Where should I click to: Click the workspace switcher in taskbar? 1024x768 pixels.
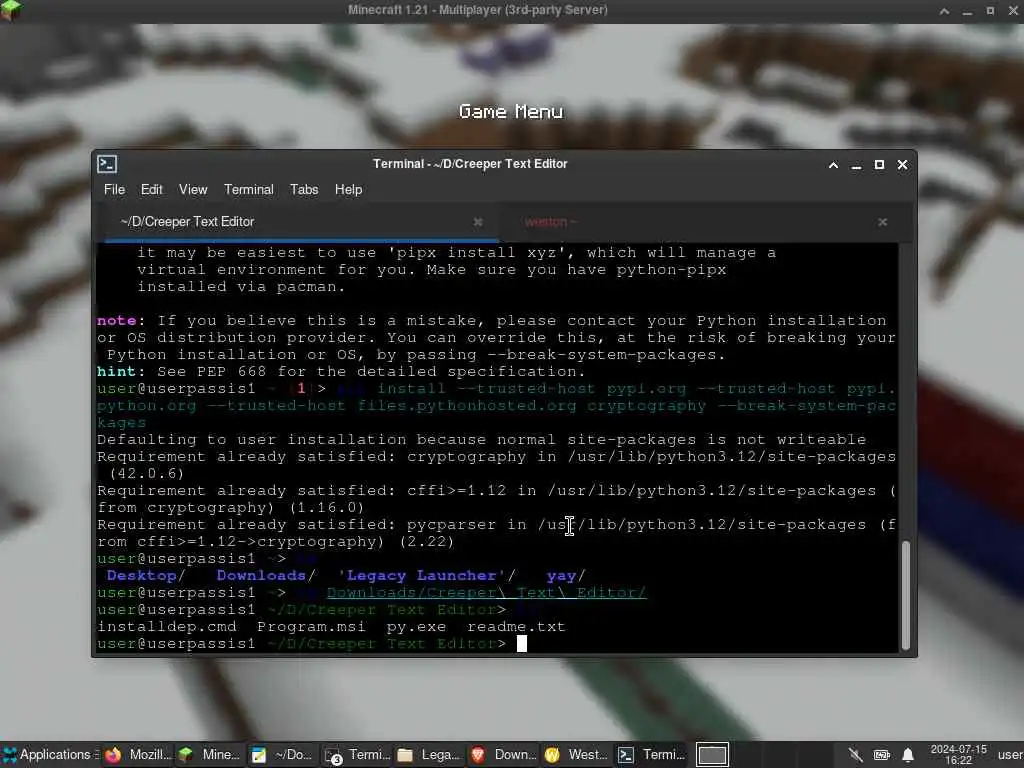[x=712, y=755]
